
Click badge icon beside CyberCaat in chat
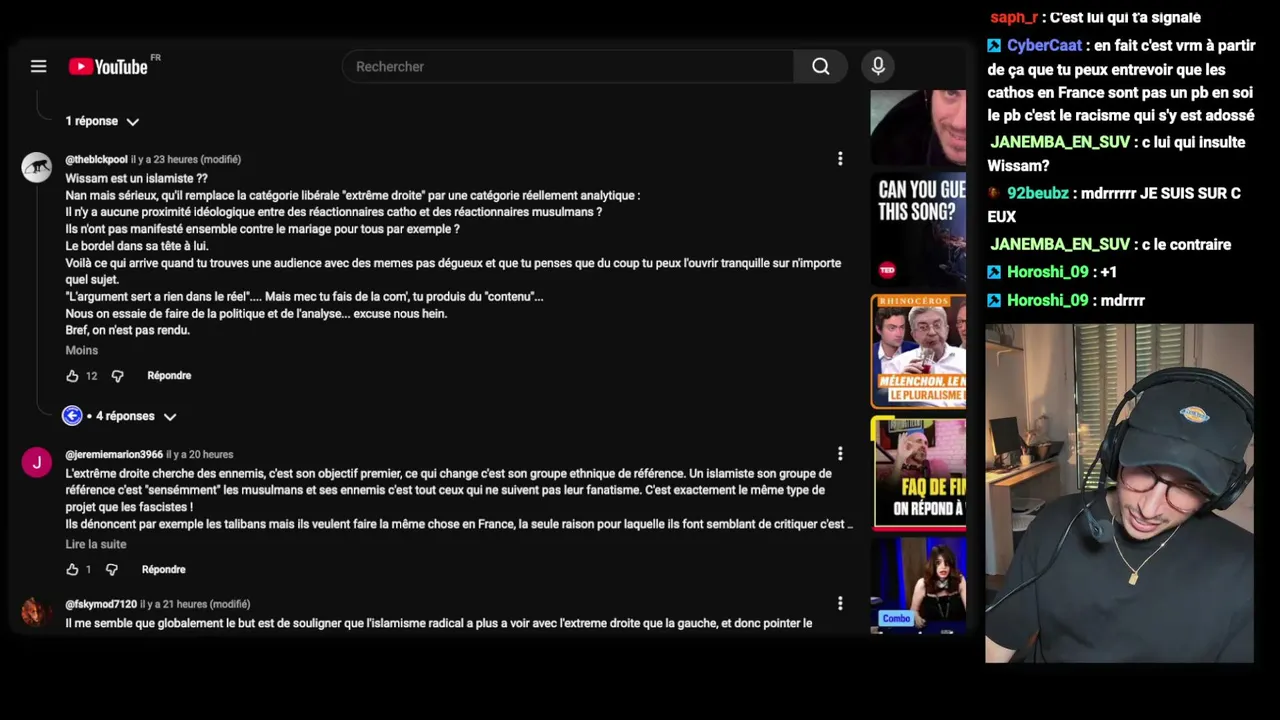click(x=994, y=45)
